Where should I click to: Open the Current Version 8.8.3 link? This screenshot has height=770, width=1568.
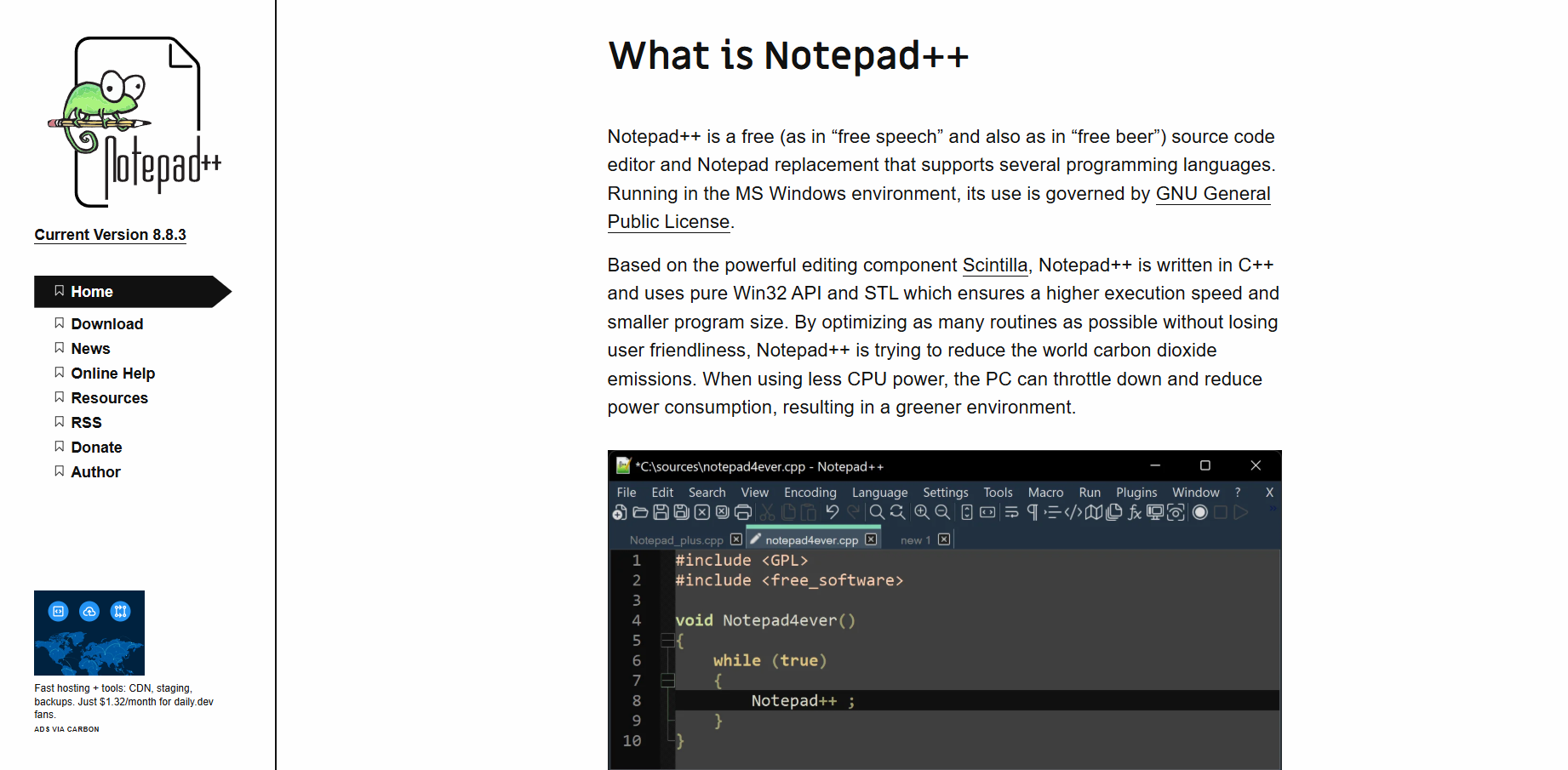111,235
